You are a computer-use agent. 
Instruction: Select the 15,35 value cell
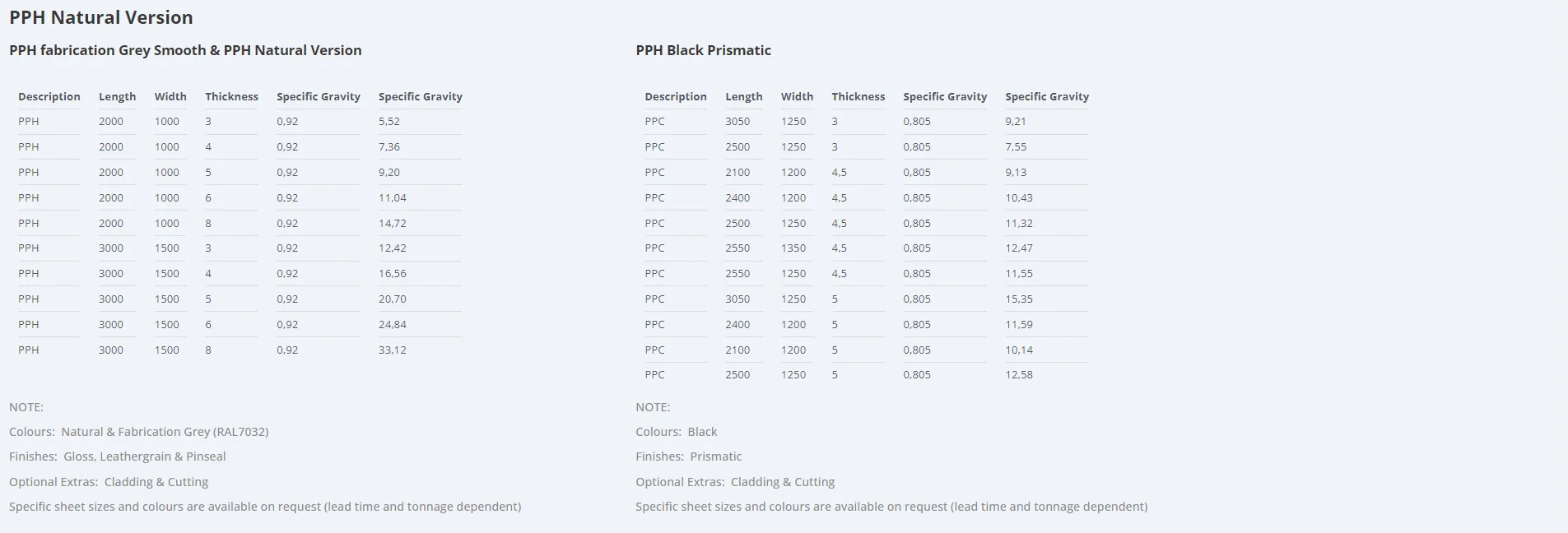[1019, 299]
